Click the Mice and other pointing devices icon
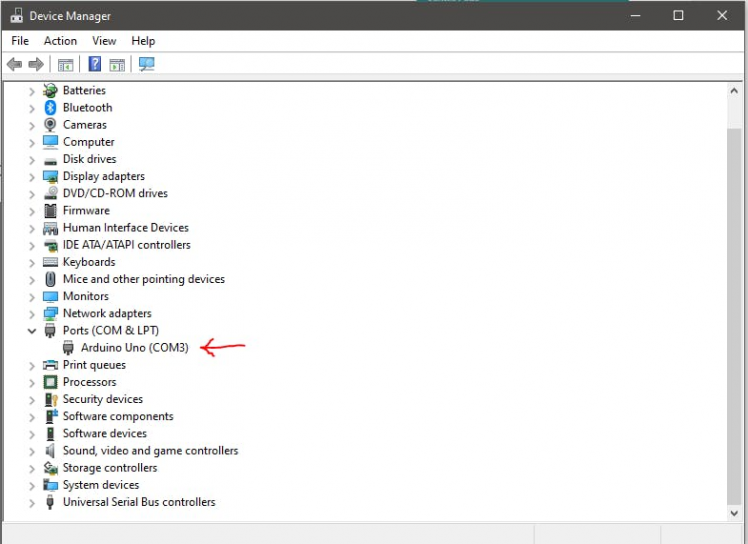The image size is (748, 544). point(50,279)
